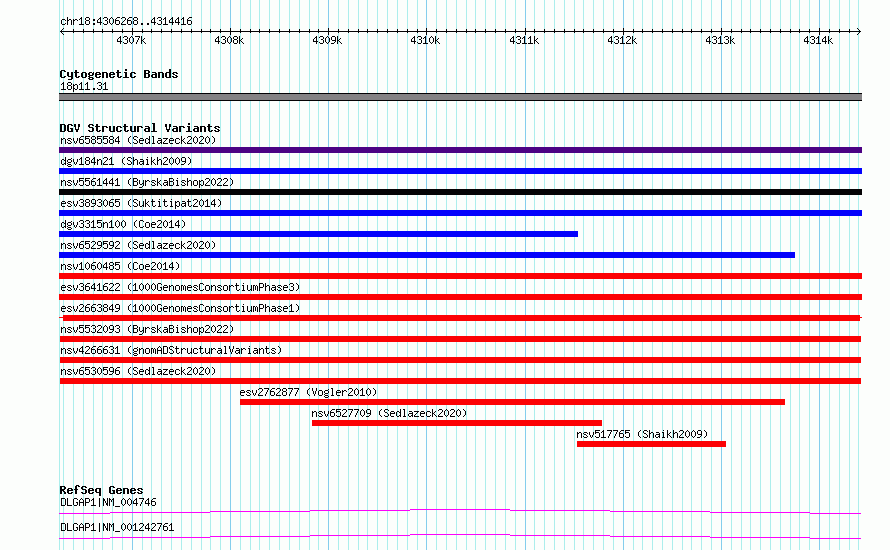Click the 4308k ruler tick label

tap(229, 40)
